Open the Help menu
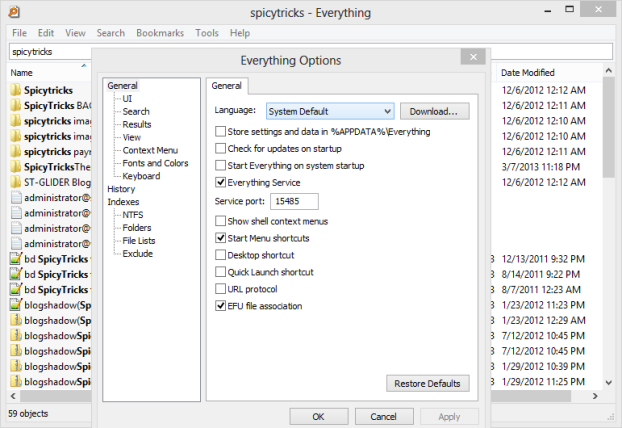622x428 pixels. click(240, 33)
